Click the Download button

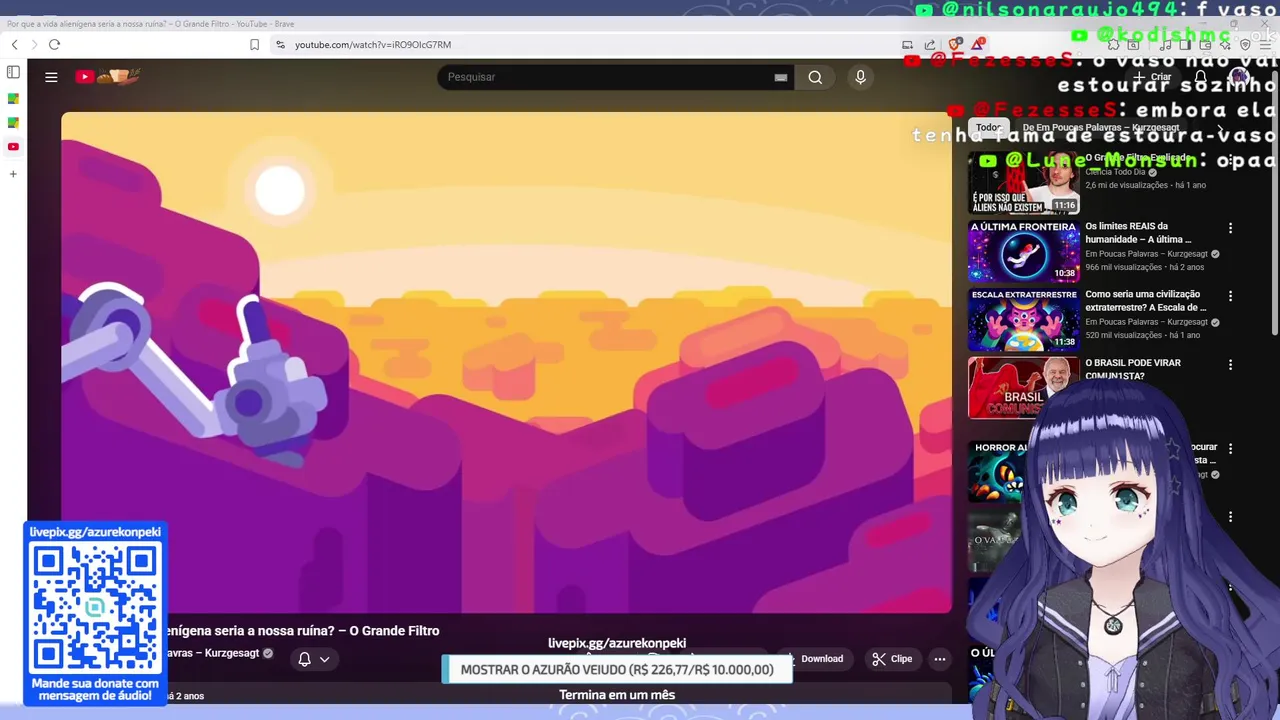816,659
